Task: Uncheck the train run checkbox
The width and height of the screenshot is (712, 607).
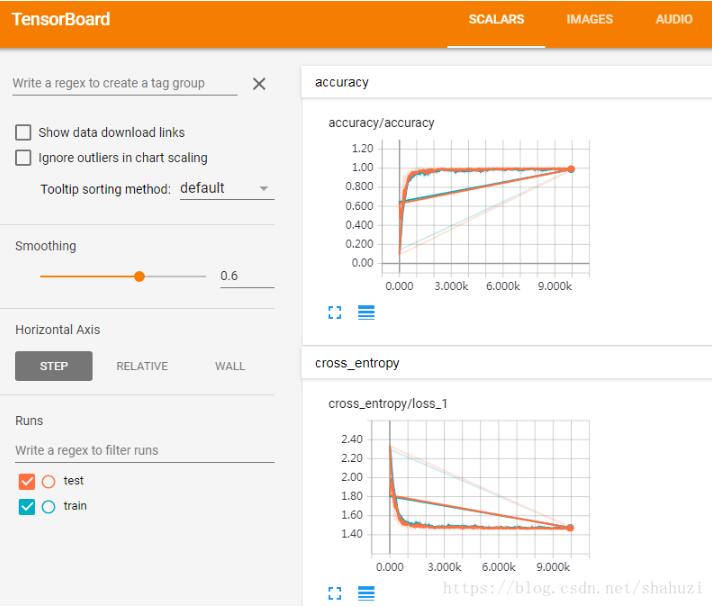Action: point(27,507)
